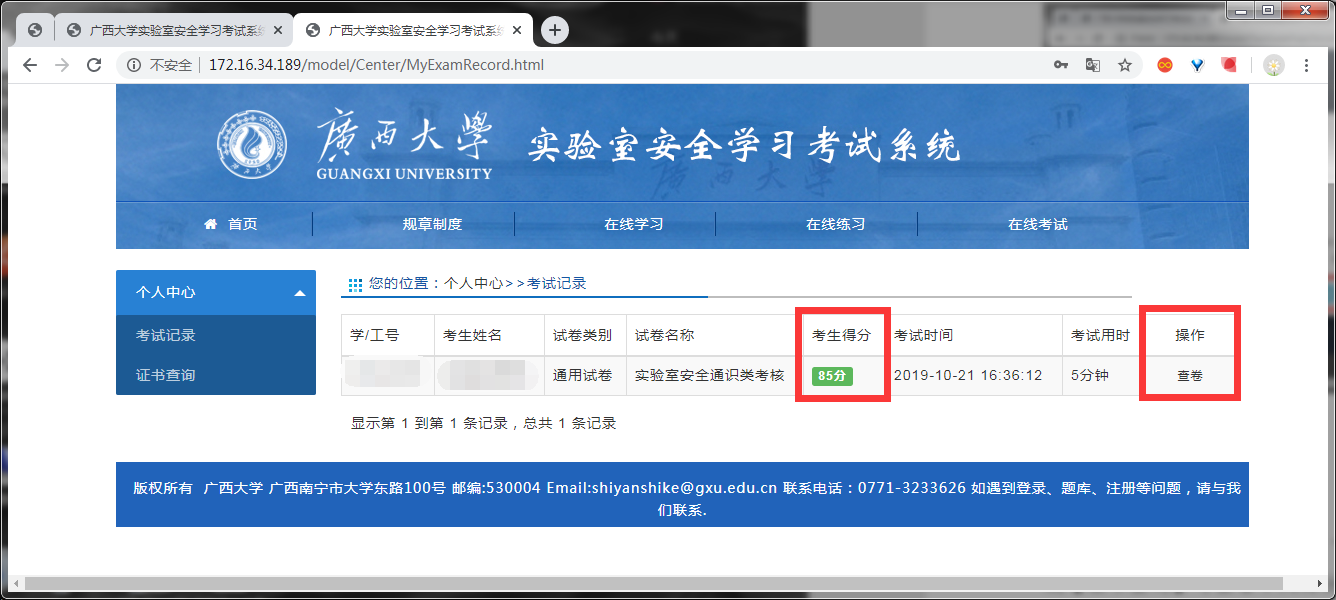Click the footer email shiyanshike@gxu.edu.cn
This screenshot has width=1336, height=600.
[x=685, y=488]
